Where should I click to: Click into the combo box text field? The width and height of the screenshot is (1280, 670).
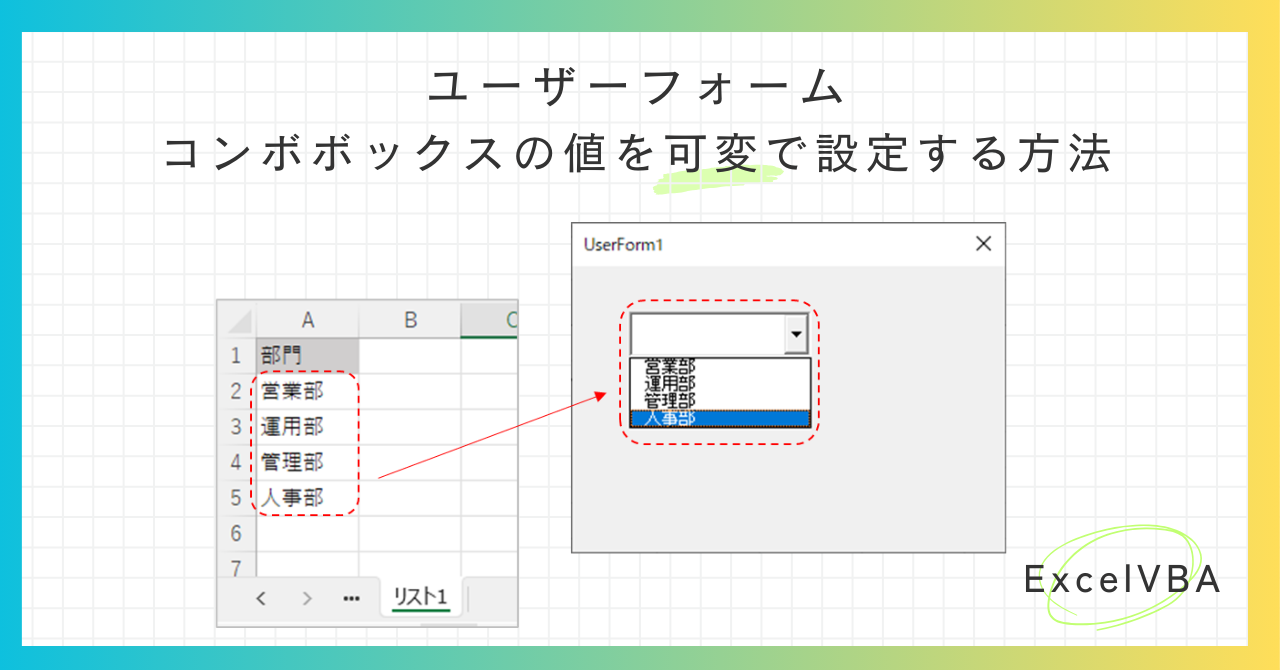coord(708,335)
